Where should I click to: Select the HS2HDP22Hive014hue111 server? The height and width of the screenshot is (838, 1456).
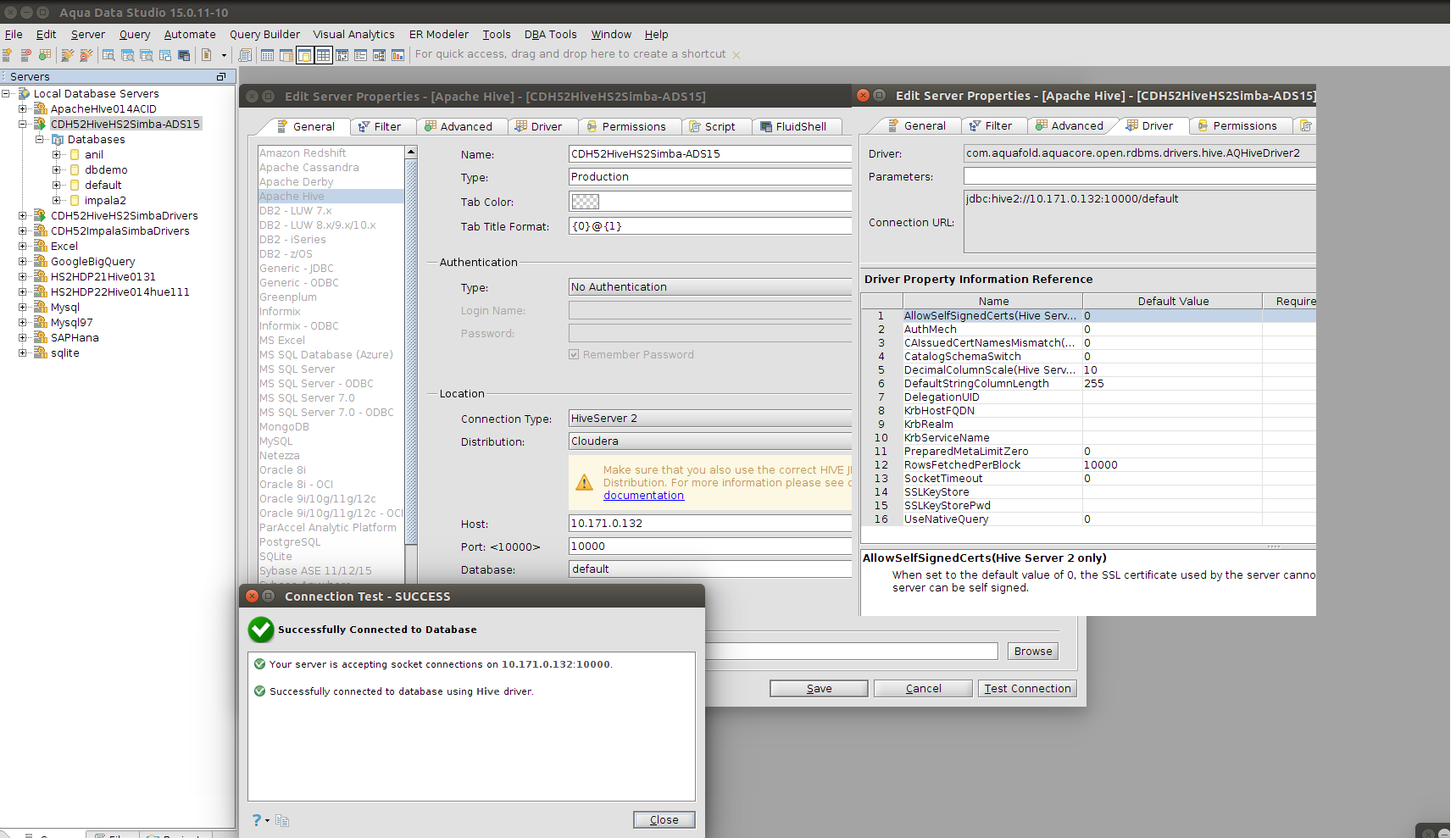click(x=120, y=291)
